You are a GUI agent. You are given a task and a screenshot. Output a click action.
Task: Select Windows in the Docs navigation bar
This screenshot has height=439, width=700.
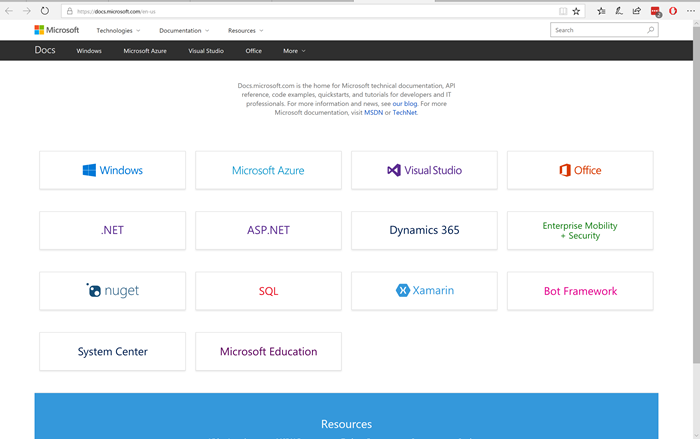click(x=89, y=51)
